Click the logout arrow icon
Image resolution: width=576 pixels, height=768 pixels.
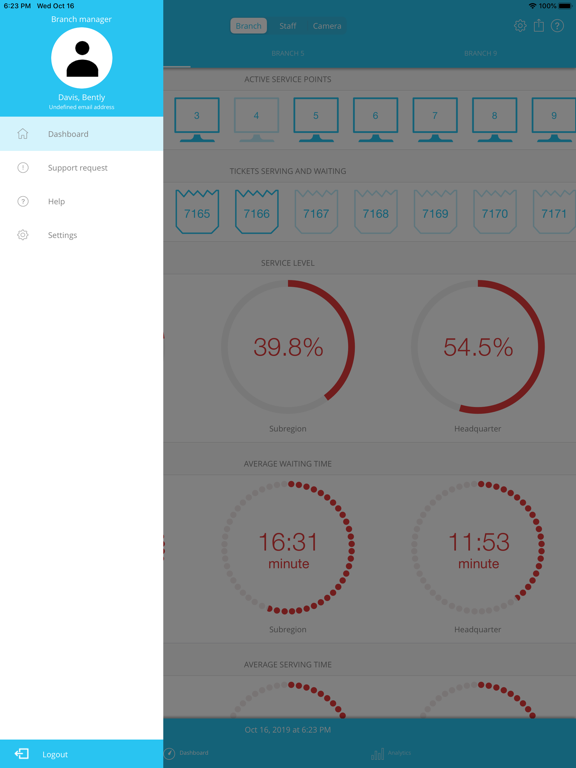[22, 754]
